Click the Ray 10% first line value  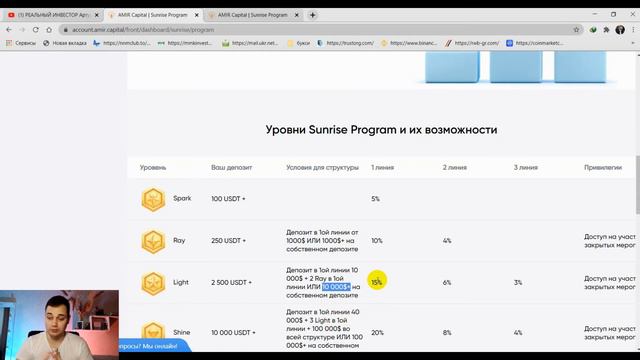point(377,241)
